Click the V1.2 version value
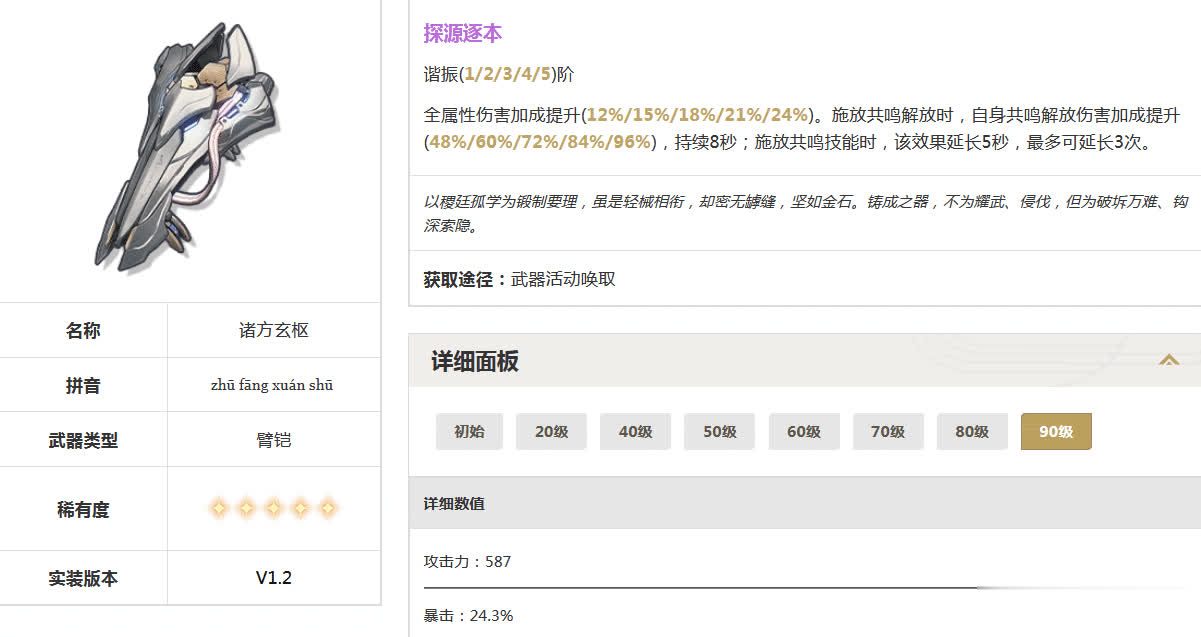 coord(273,578)
